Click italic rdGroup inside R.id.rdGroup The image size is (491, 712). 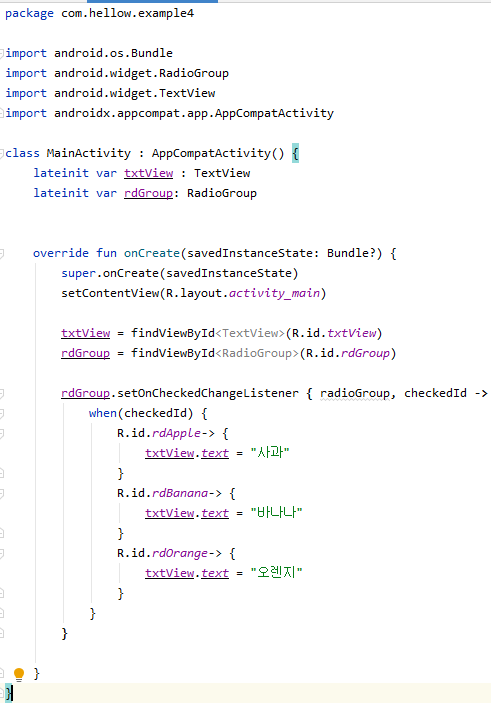[365, 353]
